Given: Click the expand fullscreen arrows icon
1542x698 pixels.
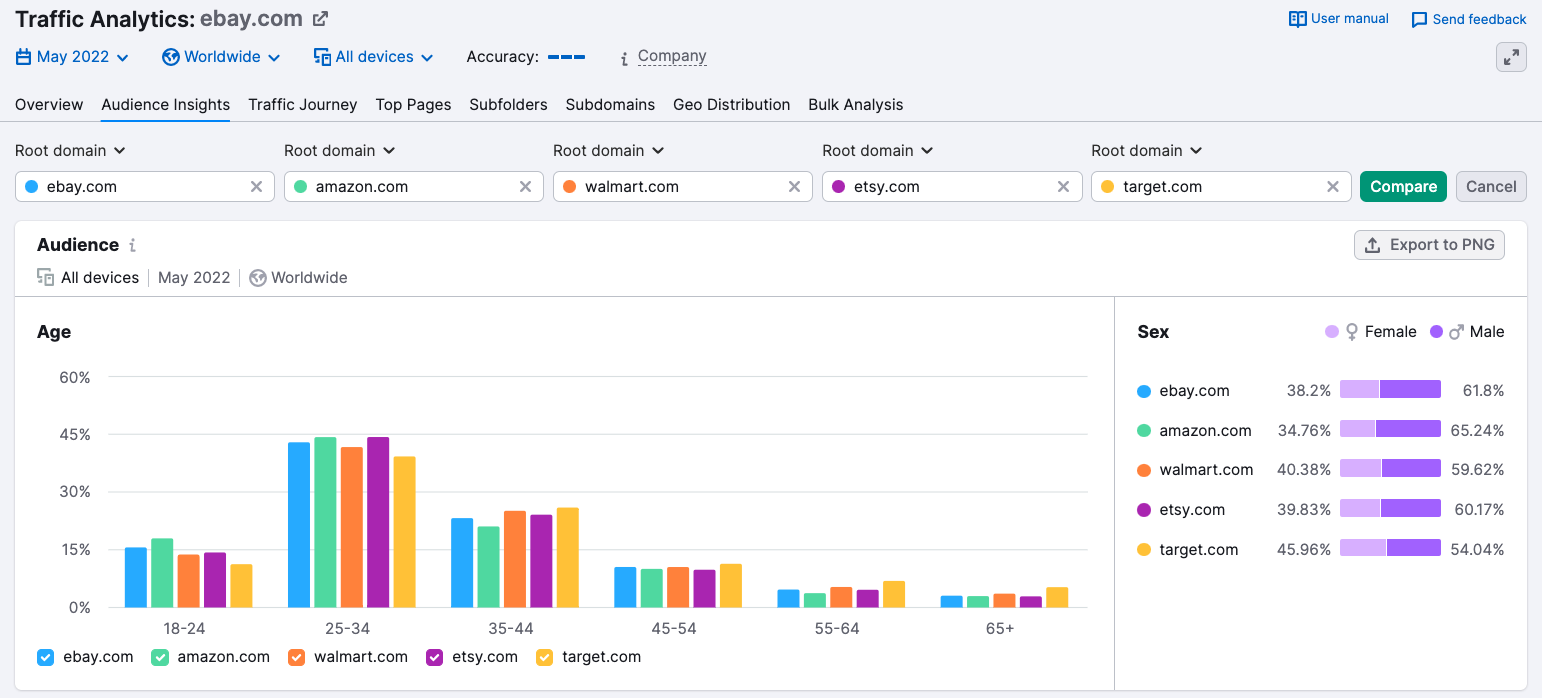Looking at the screenshot, I should pos(1511,57).
